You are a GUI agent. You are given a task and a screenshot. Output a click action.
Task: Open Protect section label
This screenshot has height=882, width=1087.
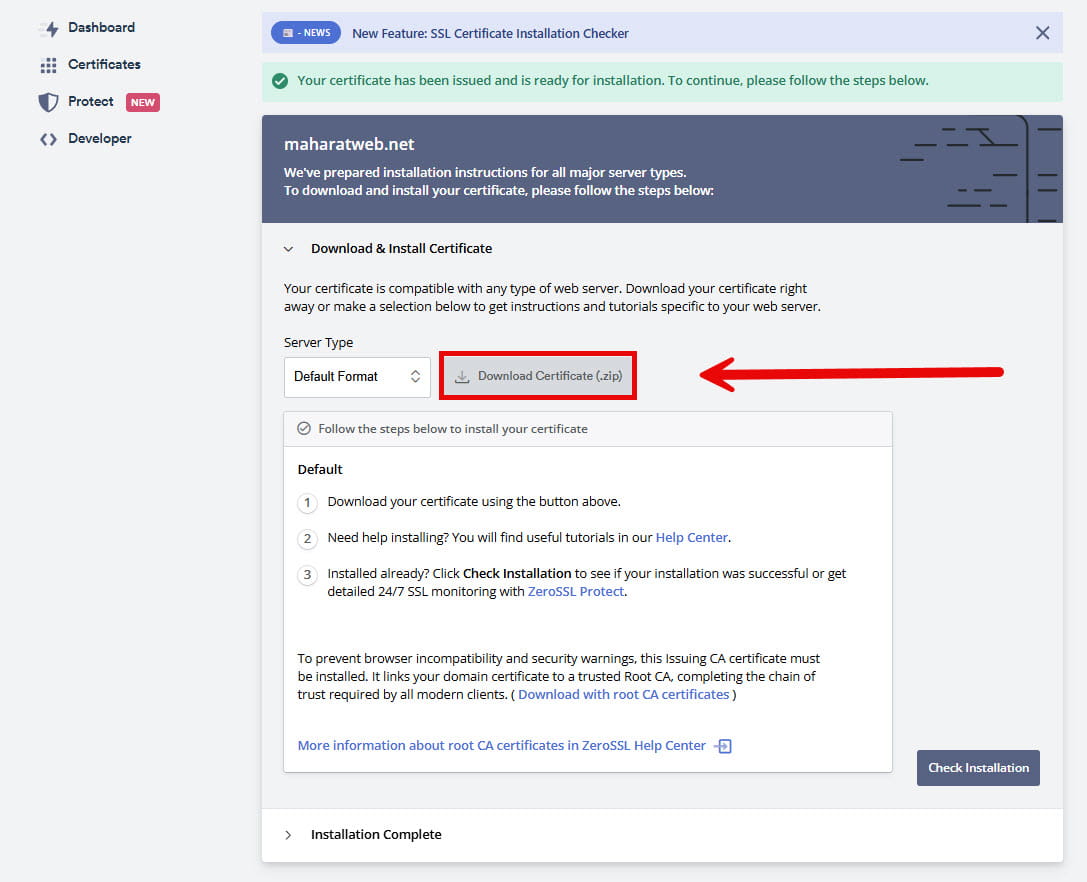point(90,101)
